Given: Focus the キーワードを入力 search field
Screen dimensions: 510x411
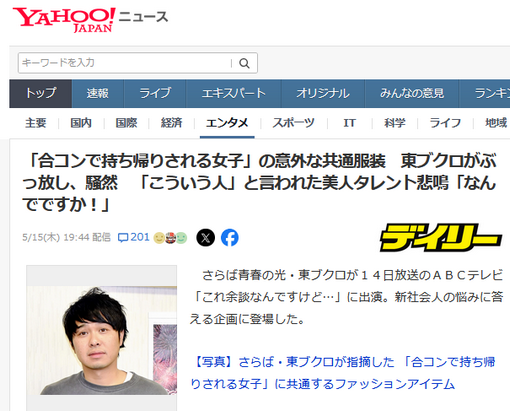Looking at the screenshot, I should [x=125, y=63].
